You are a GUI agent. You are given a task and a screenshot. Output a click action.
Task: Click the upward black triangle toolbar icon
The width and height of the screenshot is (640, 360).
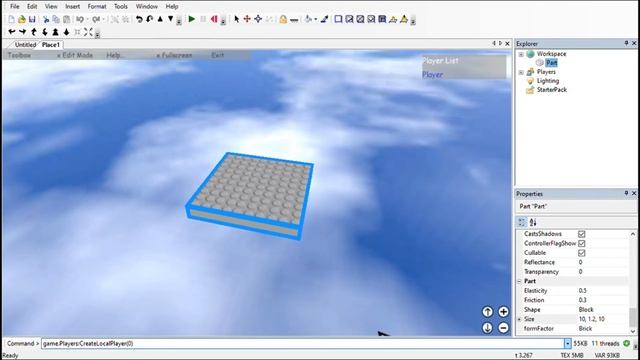point(160,19)
